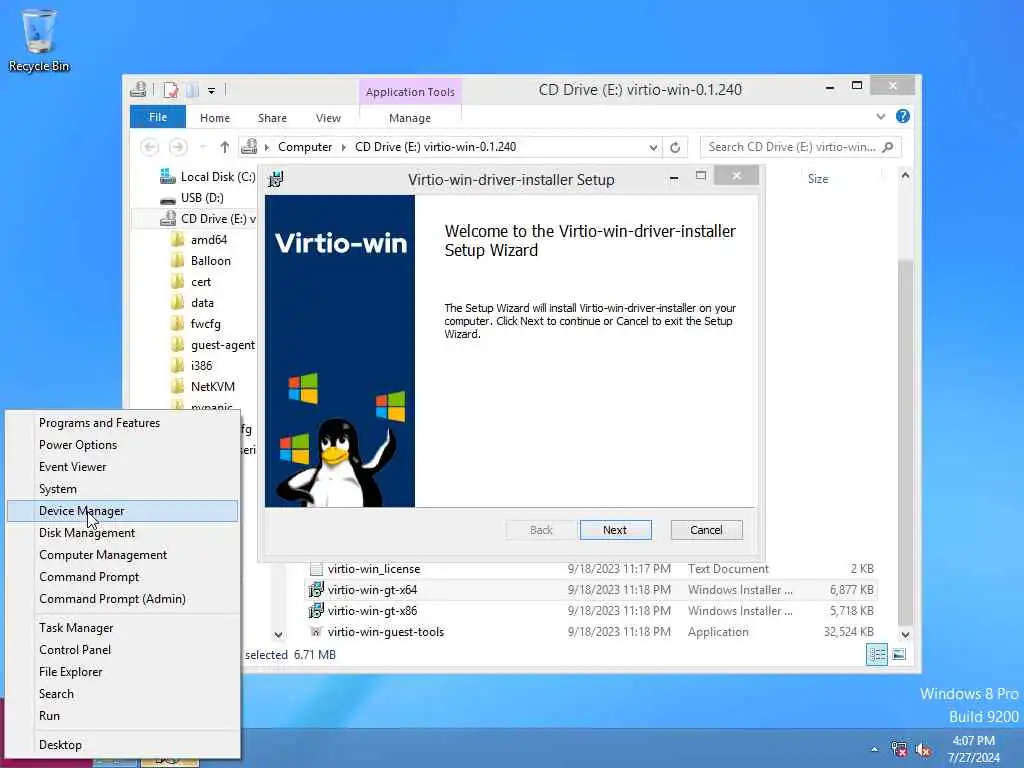Viewport: 1024px width, 768px height.
Task: Click the Properties quick access toolbar icon
Action: coord(170,89)
